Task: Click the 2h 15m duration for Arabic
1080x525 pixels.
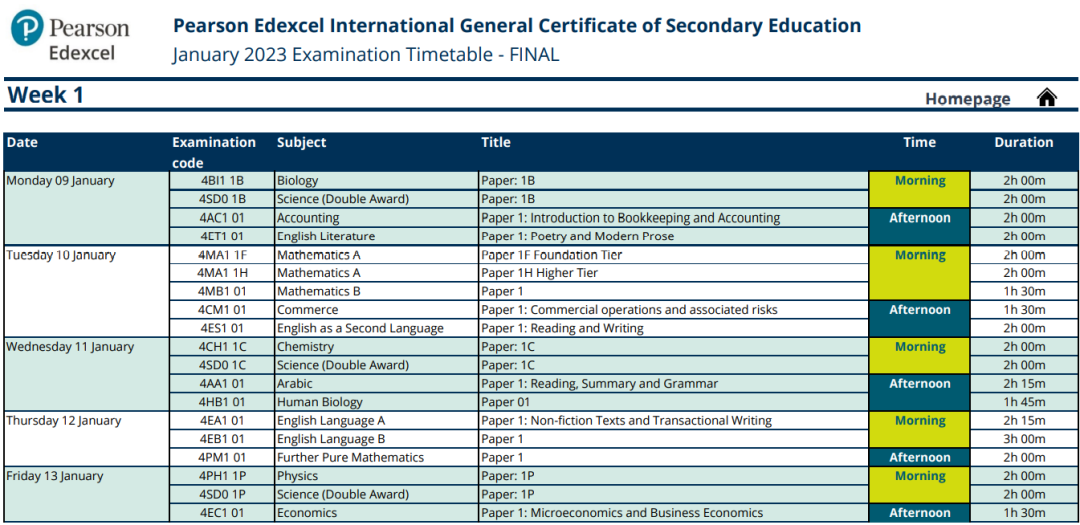Action: click(1023, 384)
